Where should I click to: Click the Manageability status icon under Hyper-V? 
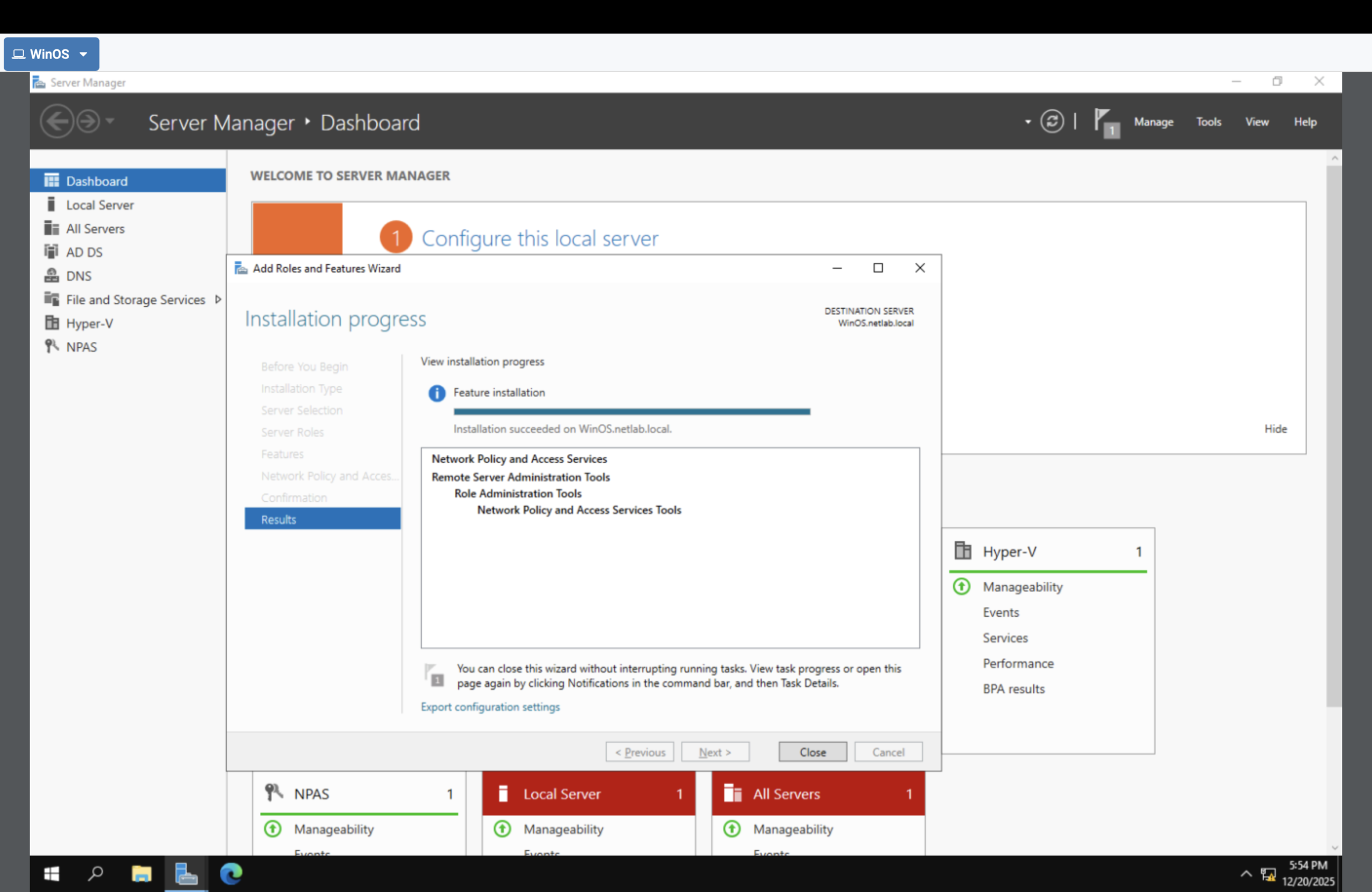coord(961,587)
